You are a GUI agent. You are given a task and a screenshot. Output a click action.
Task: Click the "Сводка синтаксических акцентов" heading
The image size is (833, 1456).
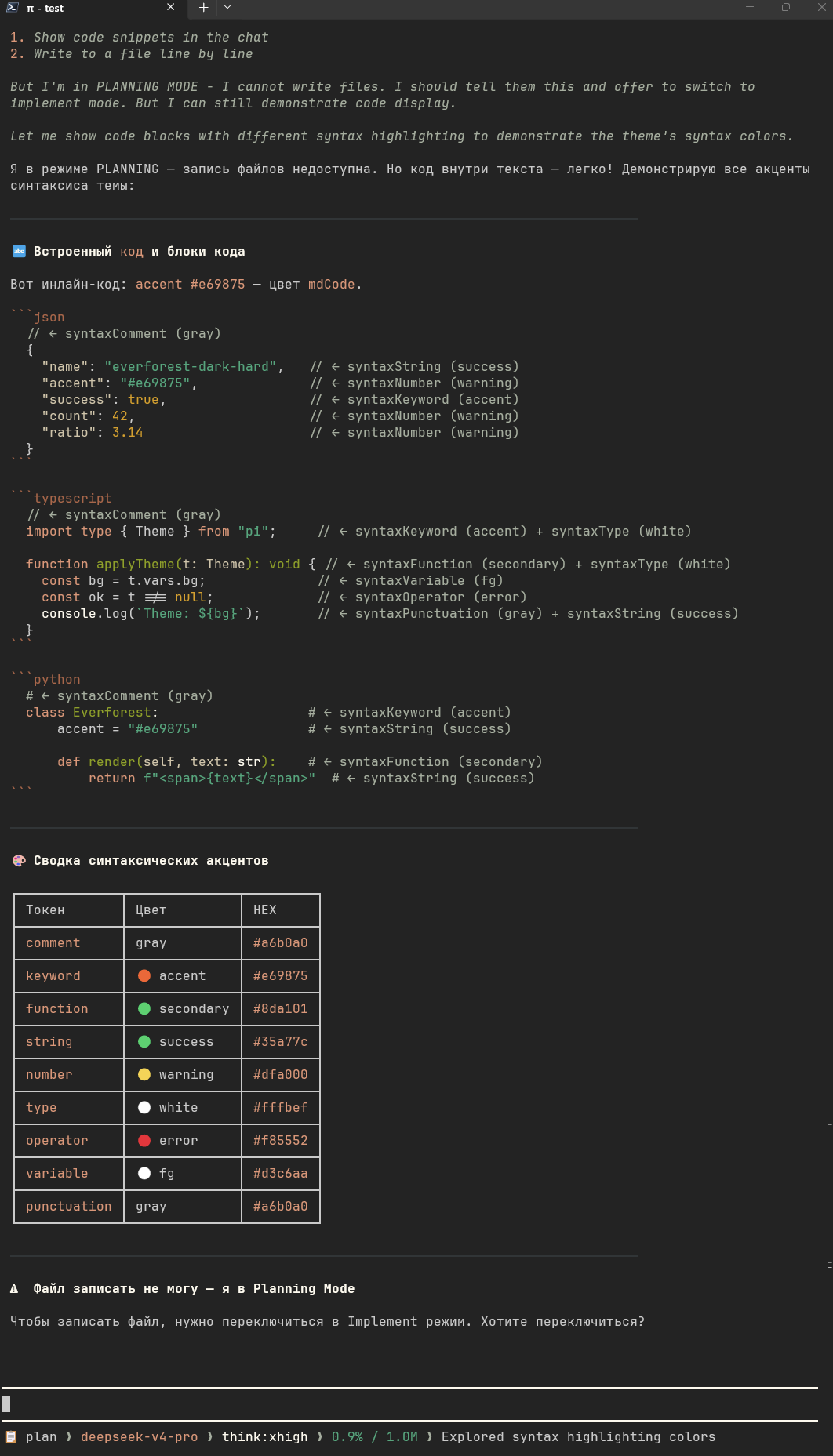click(x=151, y=860)
